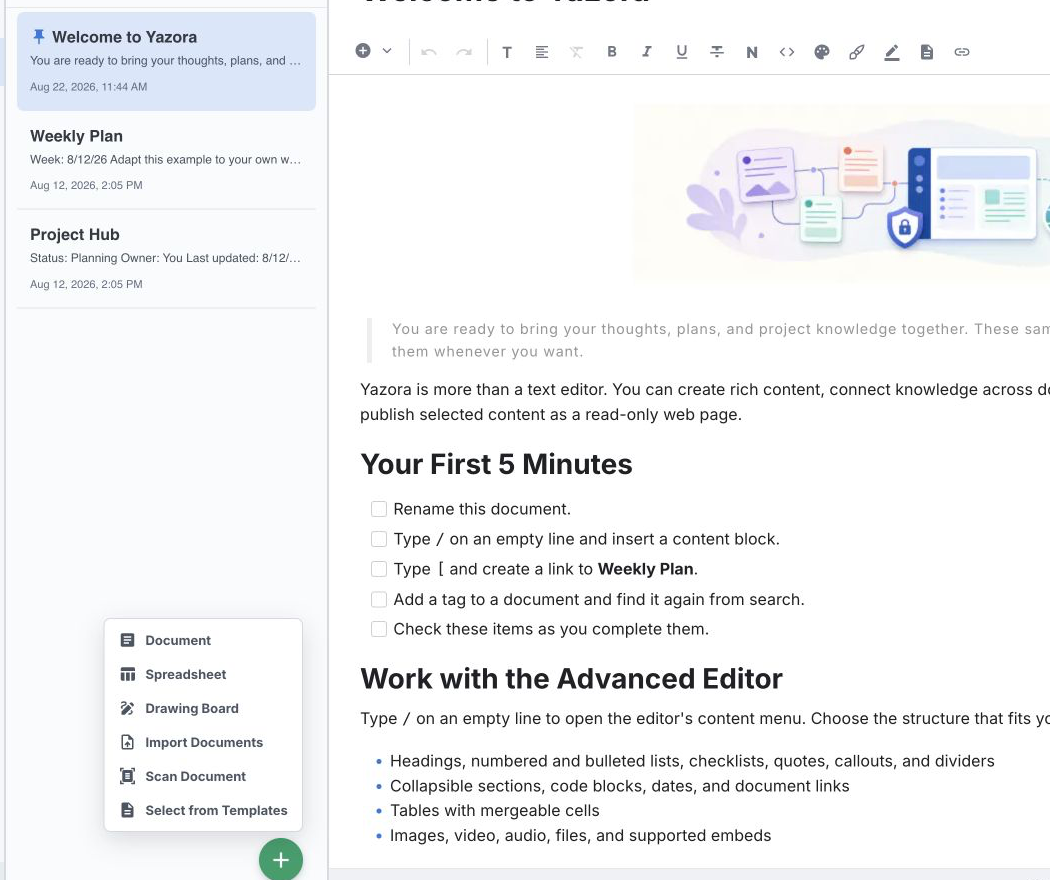This screenshot has height=880, width=1050.
Task: Open the text style T tool
Action: [x=507, y=52]
